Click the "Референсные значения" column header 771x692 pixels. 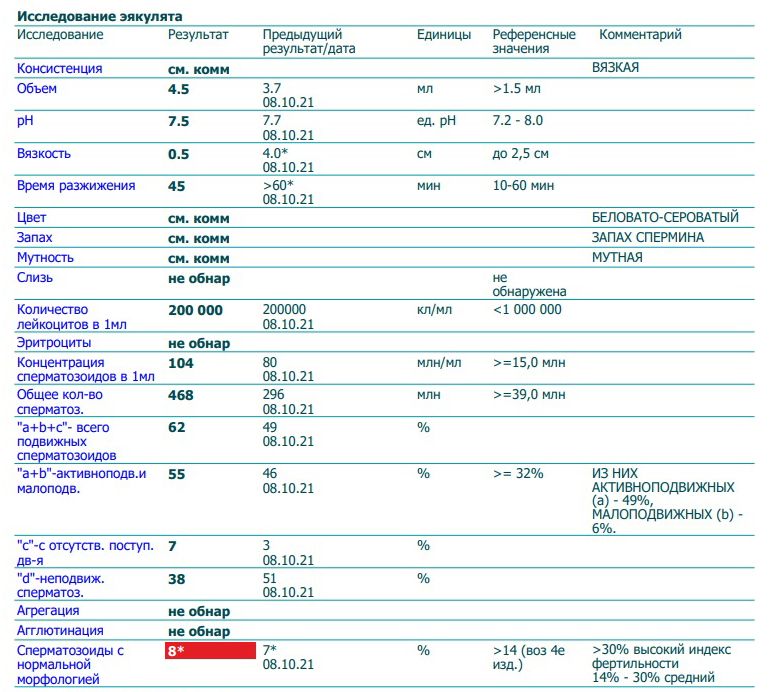point(533,41)
